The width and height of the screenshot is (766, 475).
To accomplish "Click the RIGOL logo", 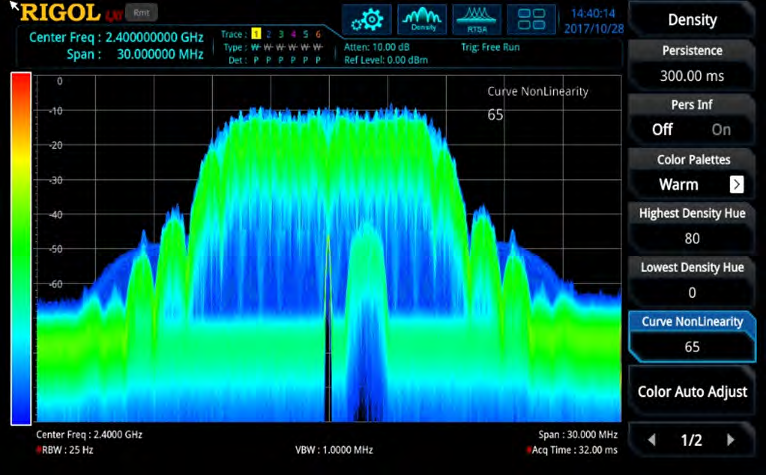I will [61, 12].
